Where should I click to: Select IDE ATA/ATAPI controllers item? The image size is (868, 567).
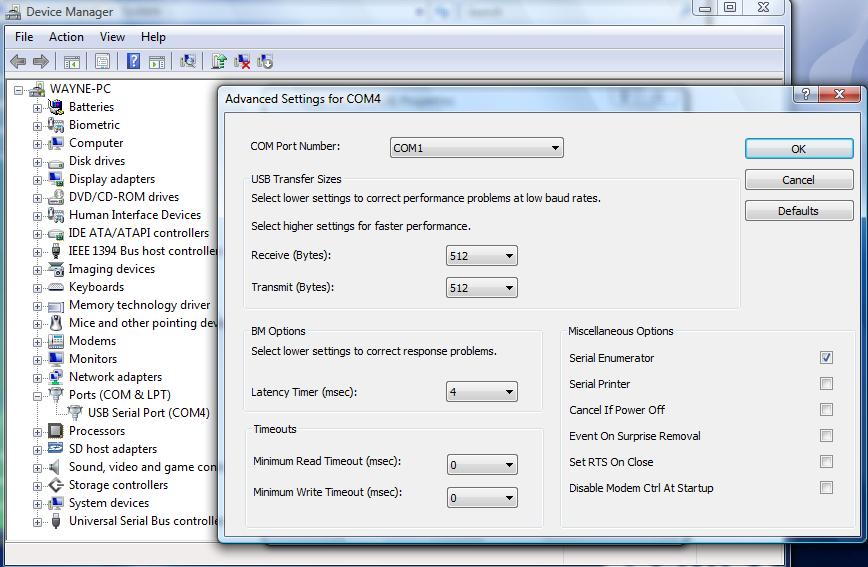(x=139, y=233)
